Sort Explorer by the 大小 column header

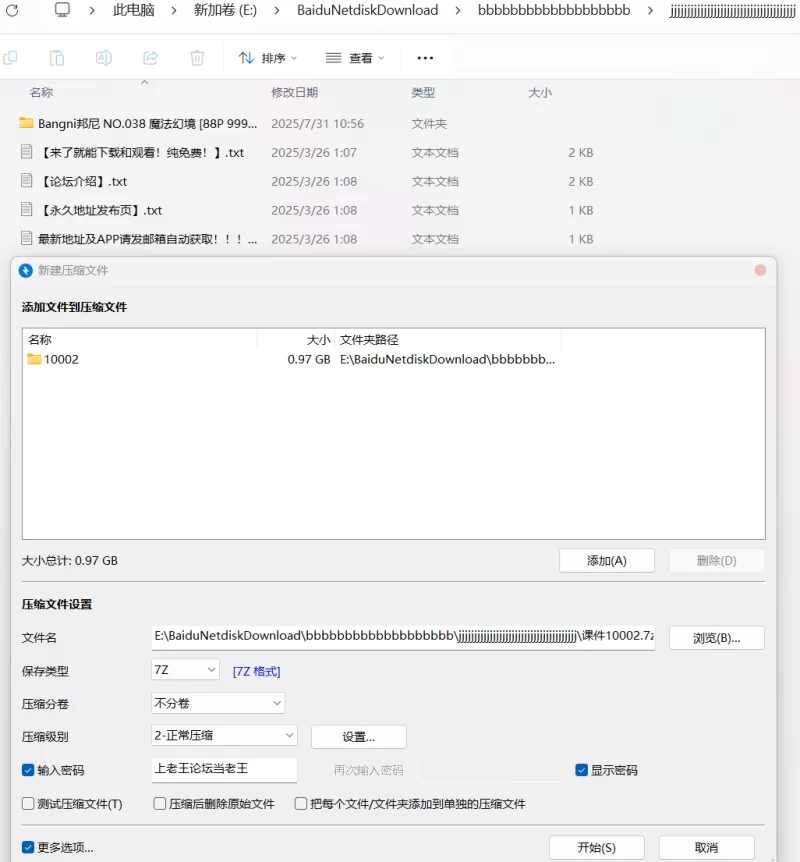pyautogui.click(x=540, y=92)
